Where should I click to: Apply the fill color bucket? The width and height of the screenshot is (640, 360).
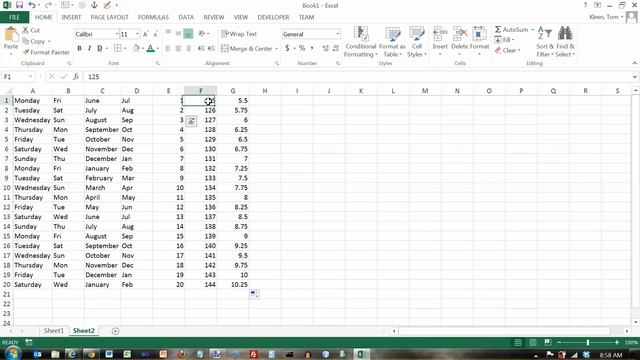pos(136,49)
